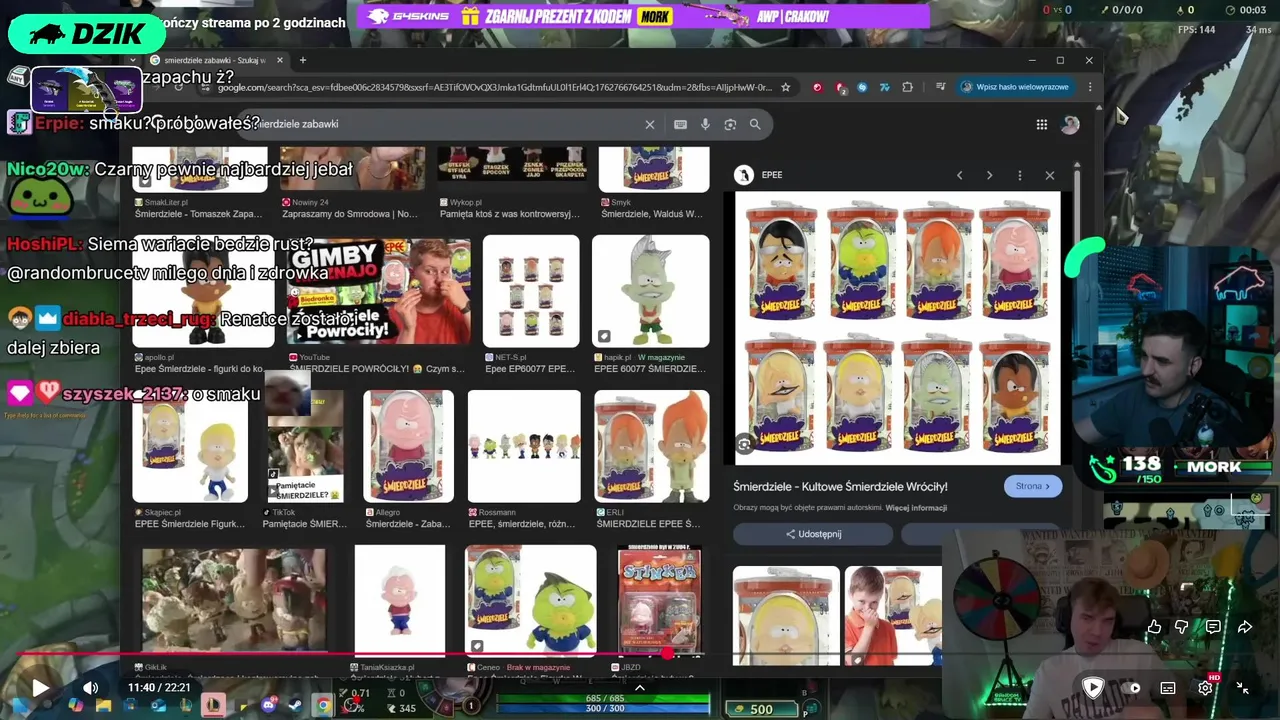This screenshot has height=720, width=1280.
Task: Open the Google account avatar
Action: (1070, 124)
